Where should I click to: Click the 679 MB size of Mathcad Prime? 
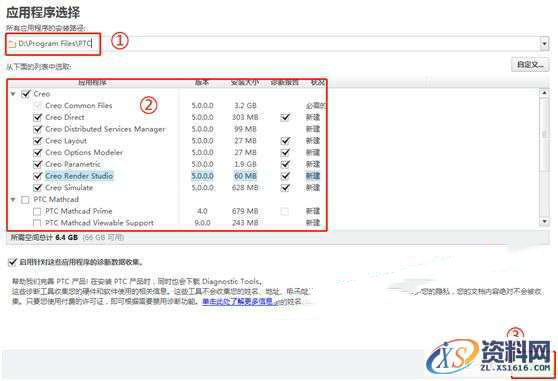click(x=245, y=211)
